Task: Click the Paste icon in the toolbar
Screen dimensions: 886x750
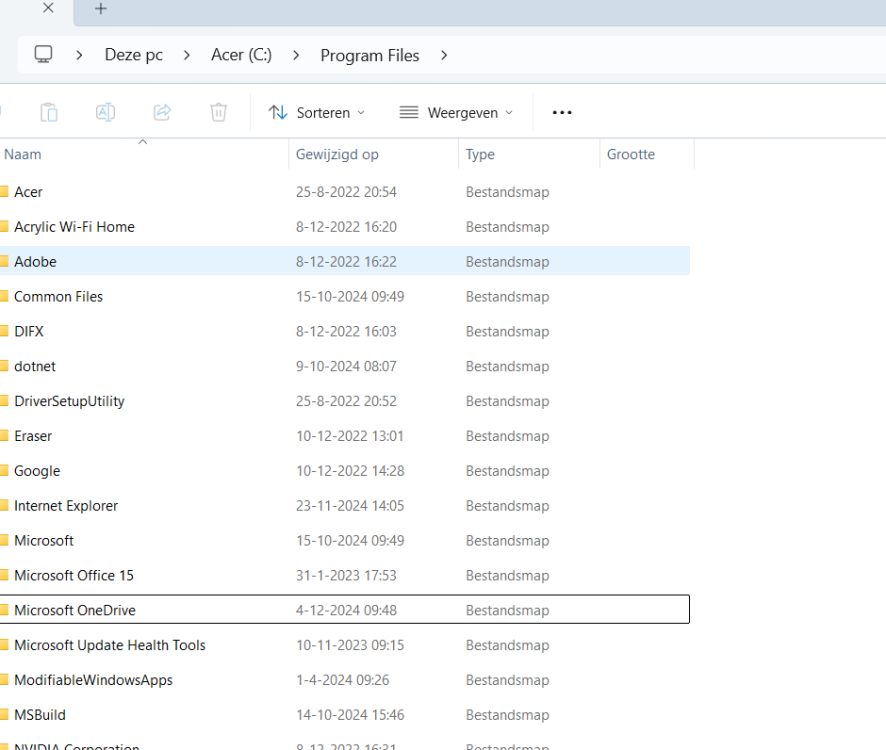Action: (48, 113)
